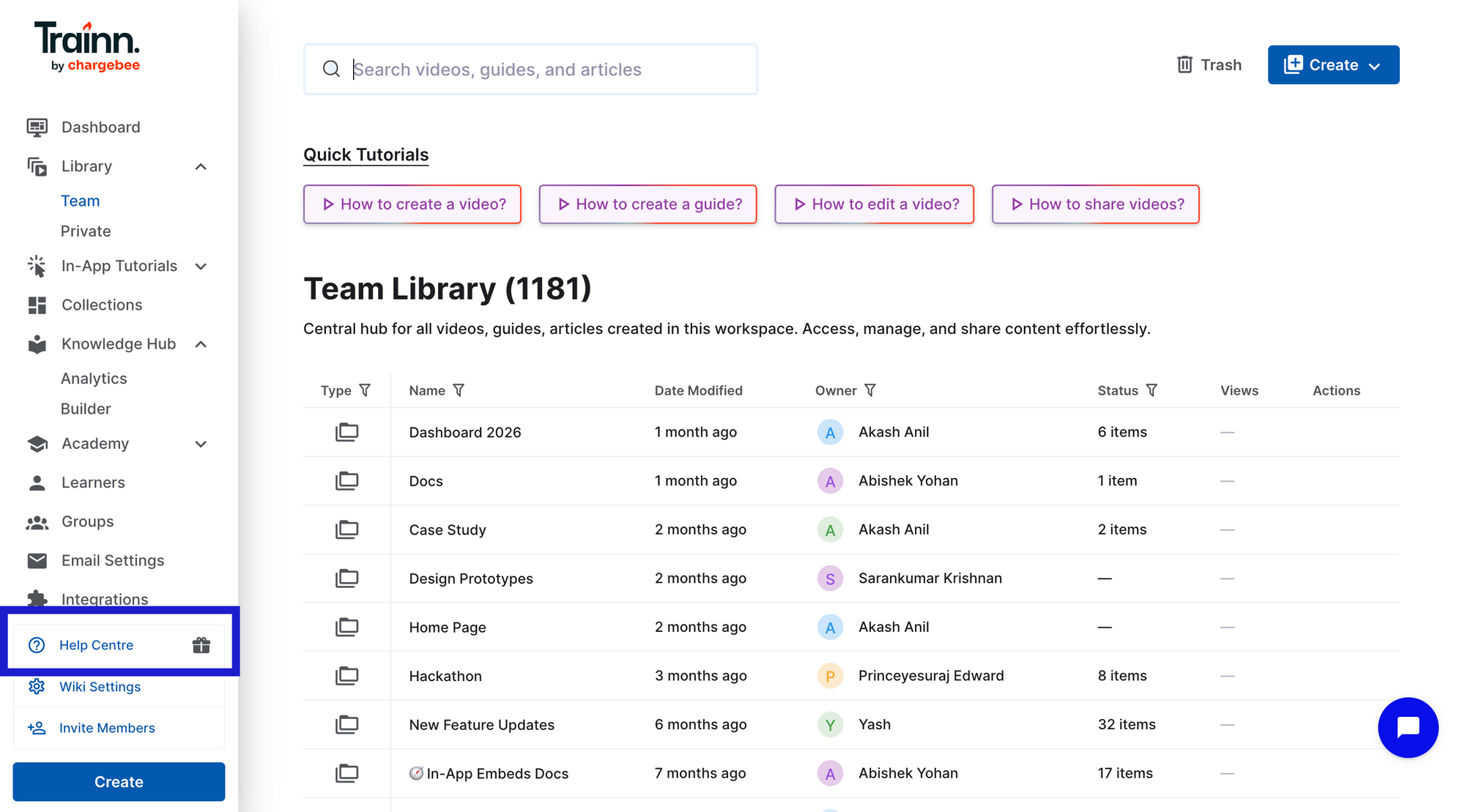This screenshot has height=812, width=1465.
Task: Click the In-App Tutorials cursor icon
Action: coord(37,266)
